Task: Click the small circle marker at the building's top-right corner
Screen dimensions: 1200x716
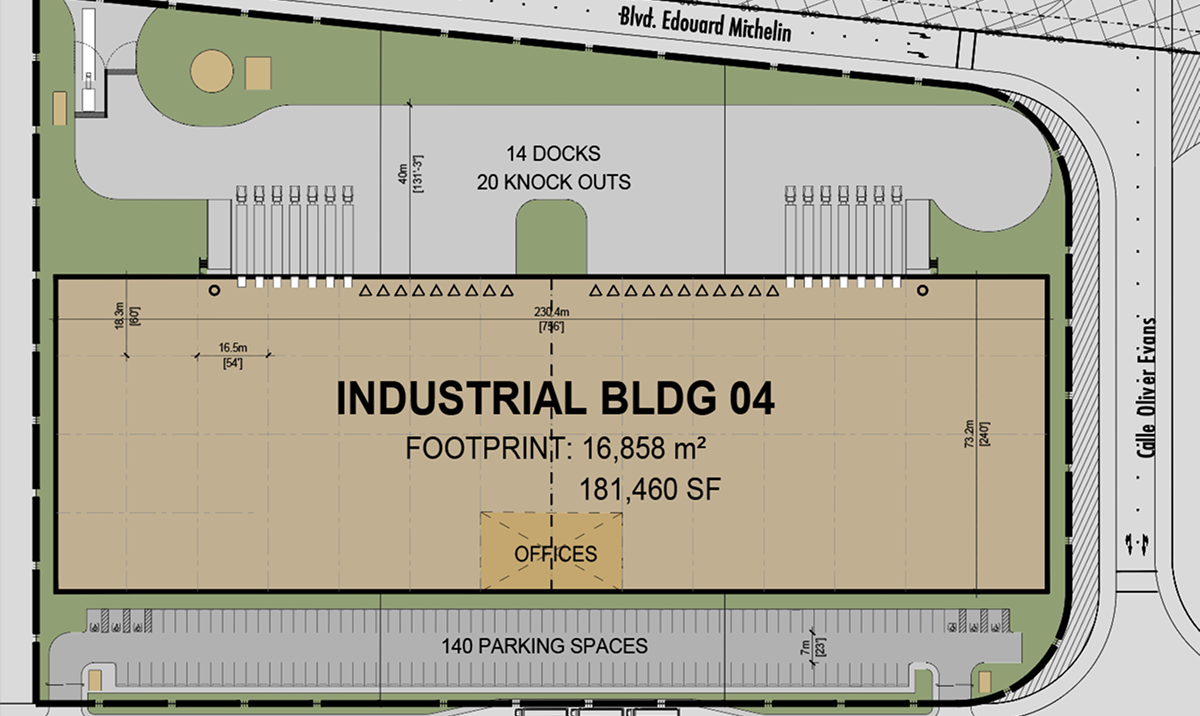Action: (923, 289)
